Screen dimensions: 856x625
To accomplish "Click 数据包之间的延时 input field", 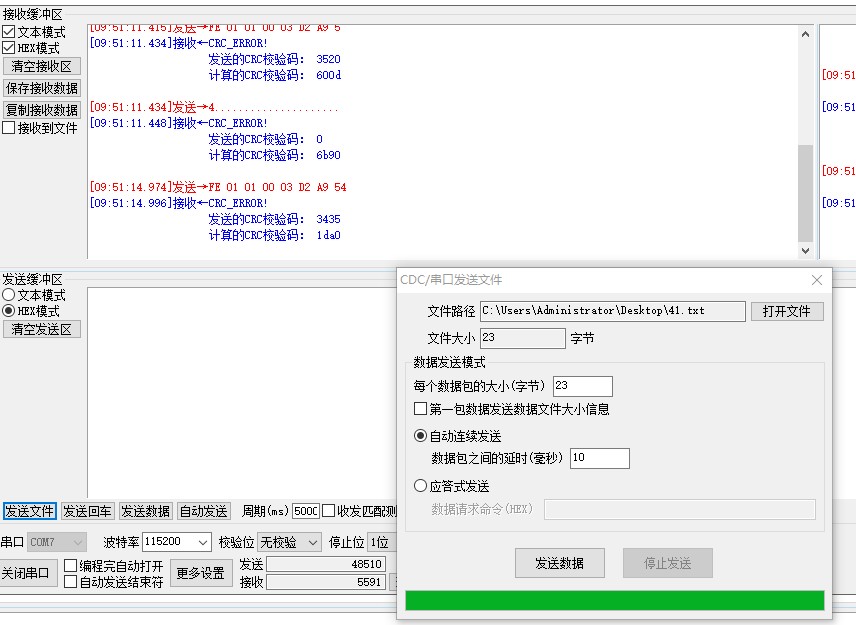I will [x=599, y=458].
